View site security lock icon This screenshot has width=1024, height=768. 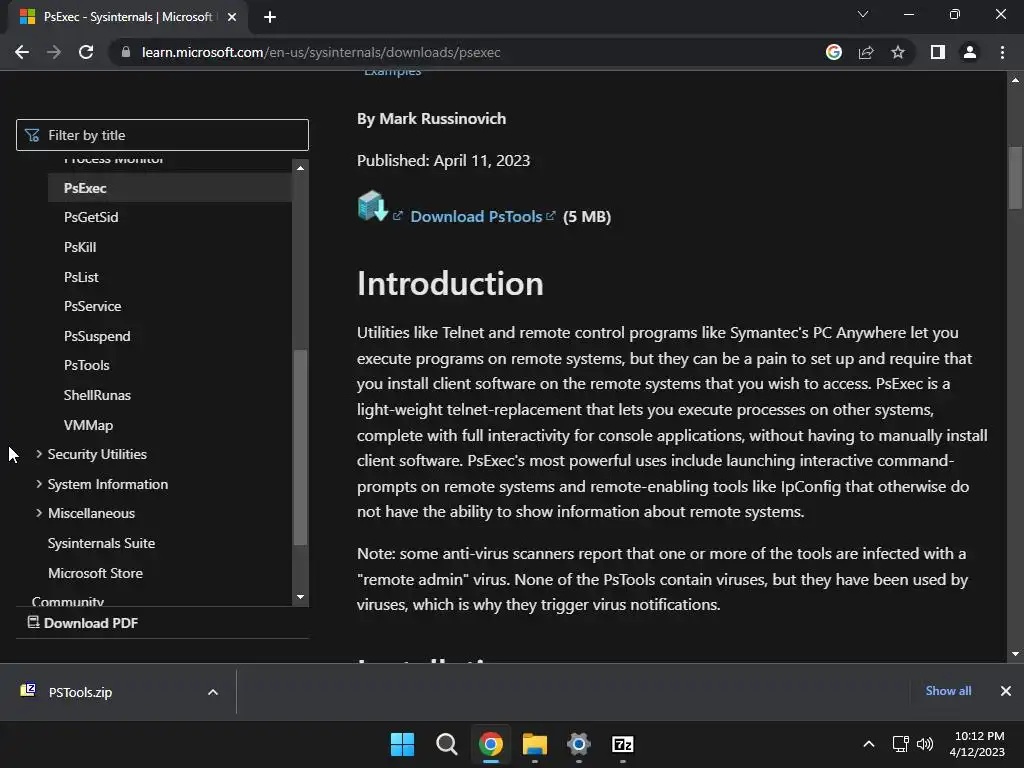pos(126,52)
